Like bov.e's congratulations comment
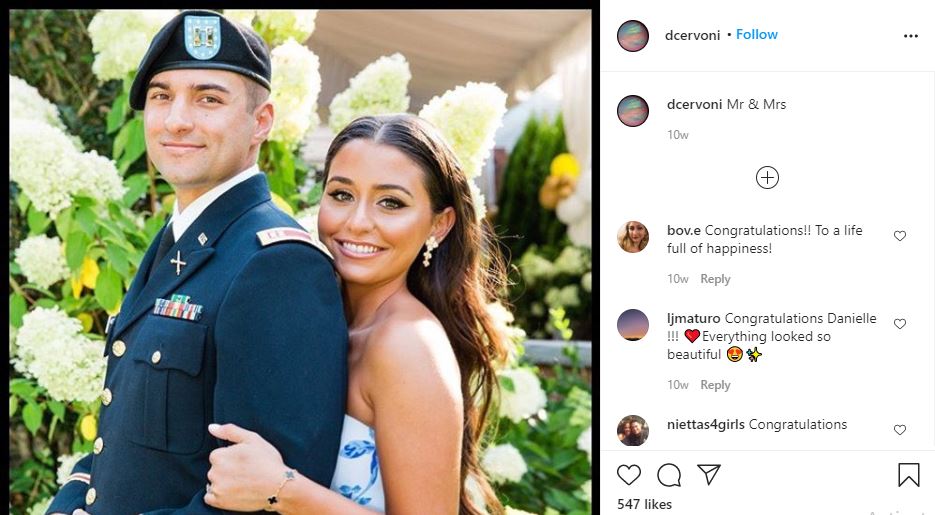This screenshot has width=935, height=515. tap(900, 236)
